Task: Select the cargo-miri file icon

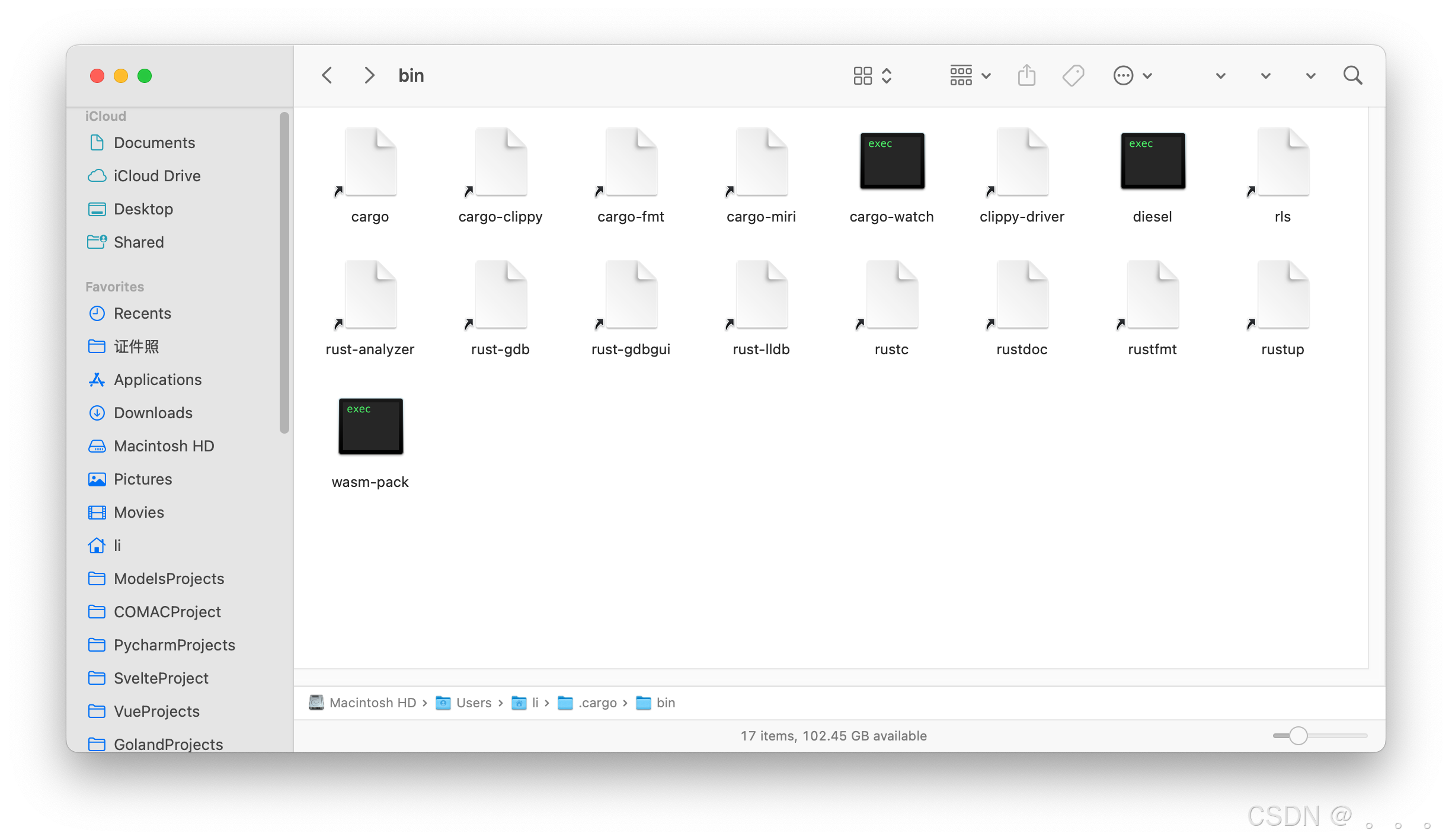Action: (761, 162)
